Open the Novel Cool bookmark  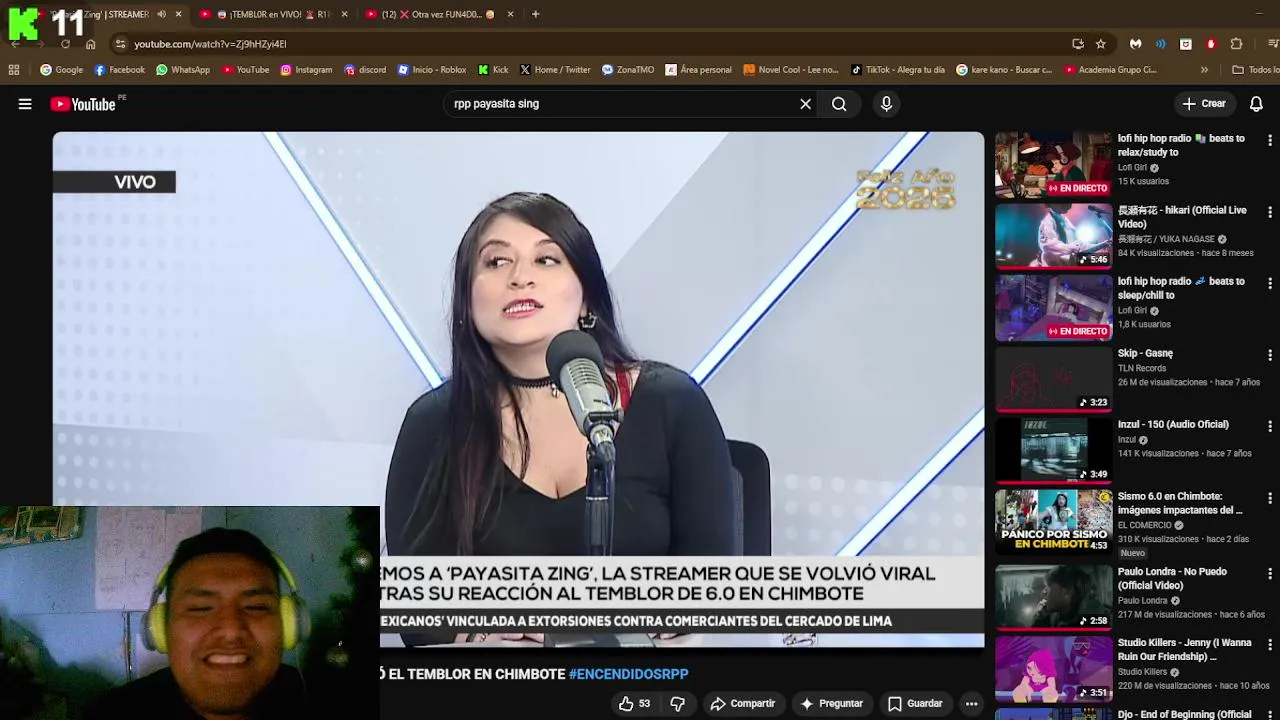click(791, 70)
